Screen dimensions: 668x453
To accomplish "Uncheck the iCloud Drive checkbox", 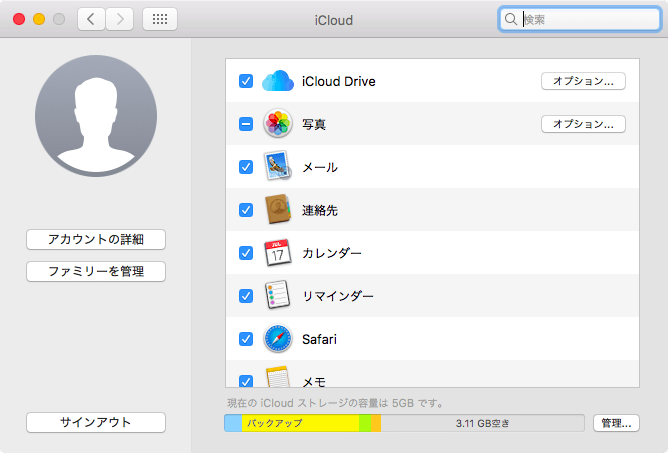I will pyautogui.click(x=246, y=81).
